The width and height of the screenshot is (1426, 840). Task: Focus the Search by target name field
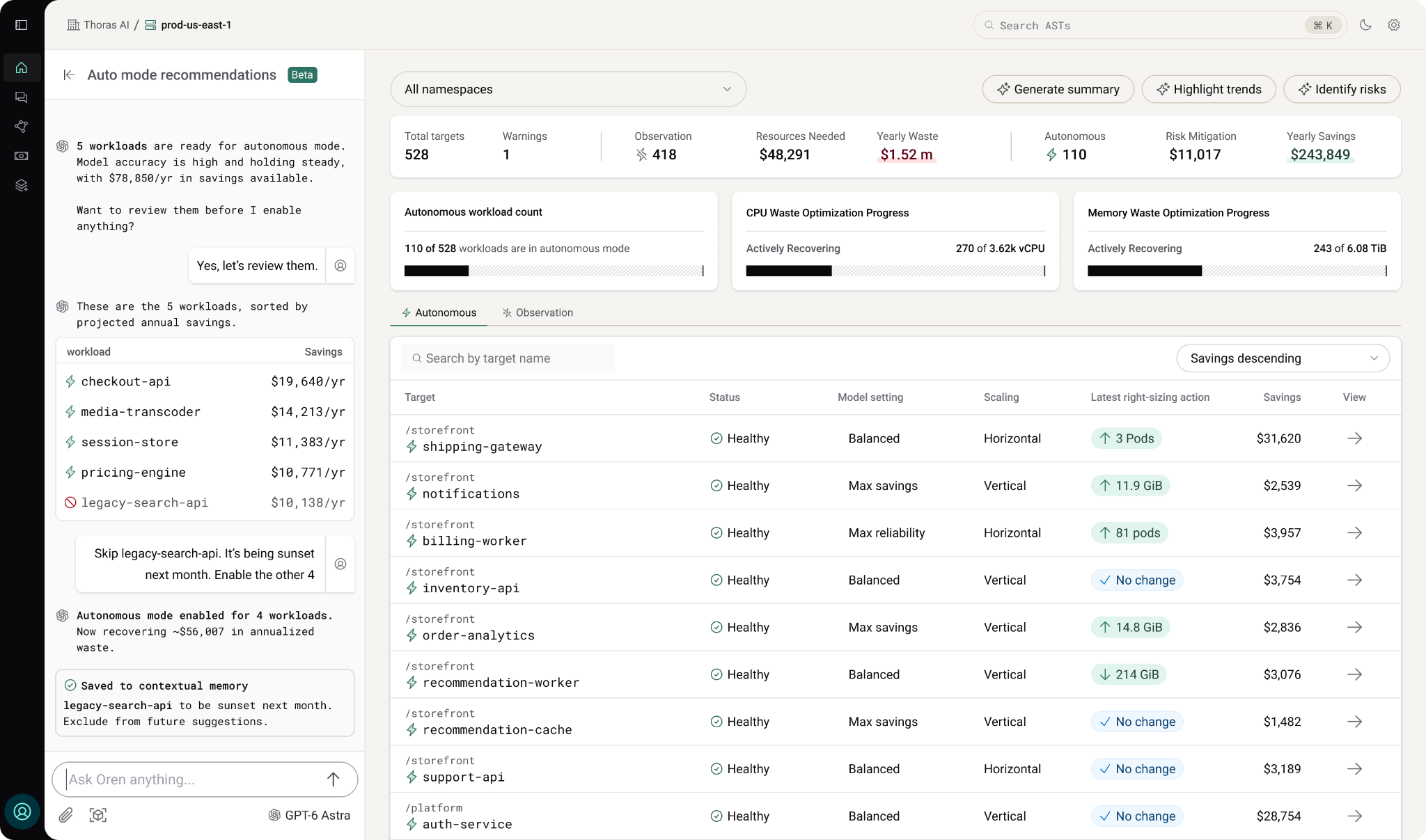[508, 358]
